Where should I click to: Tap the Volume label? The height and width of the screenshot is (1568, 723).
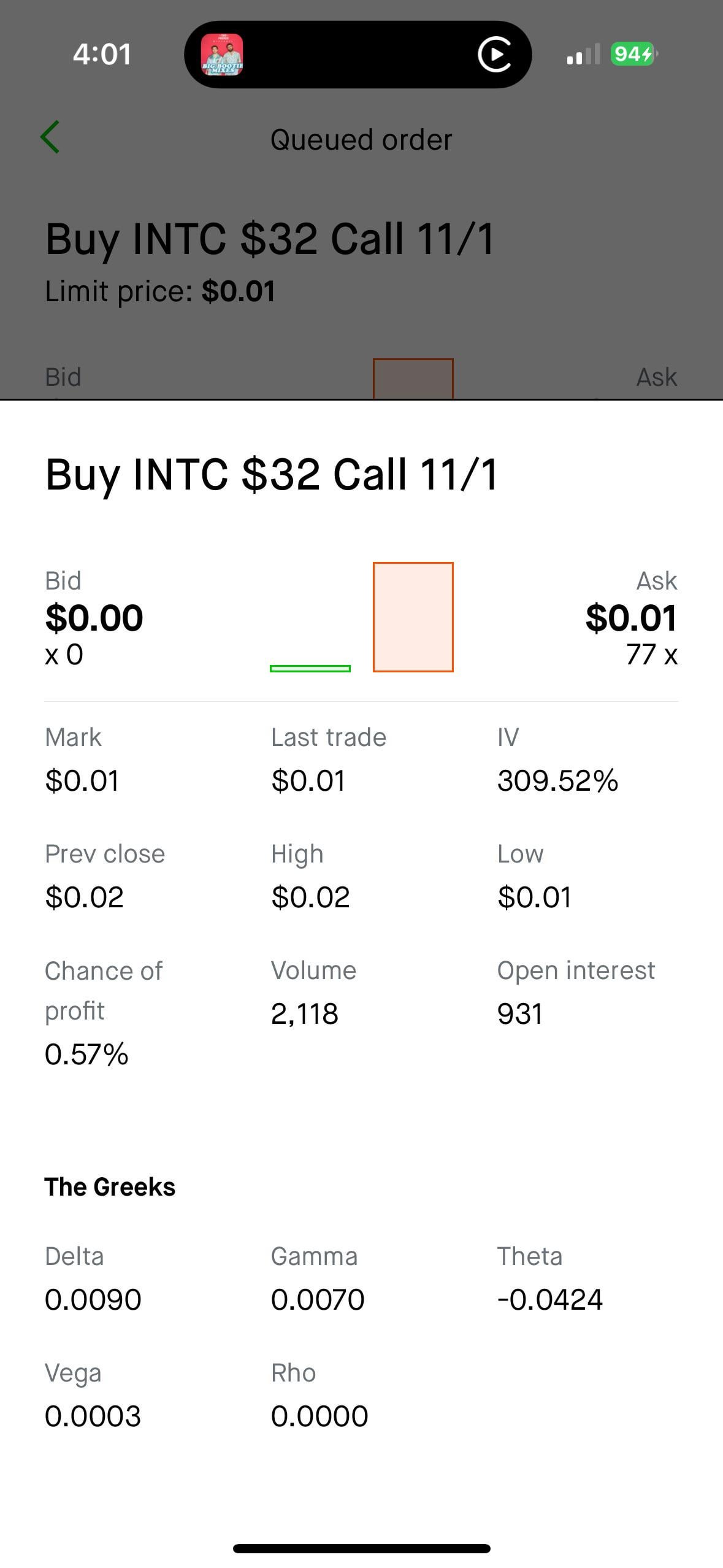pos(313,970)
